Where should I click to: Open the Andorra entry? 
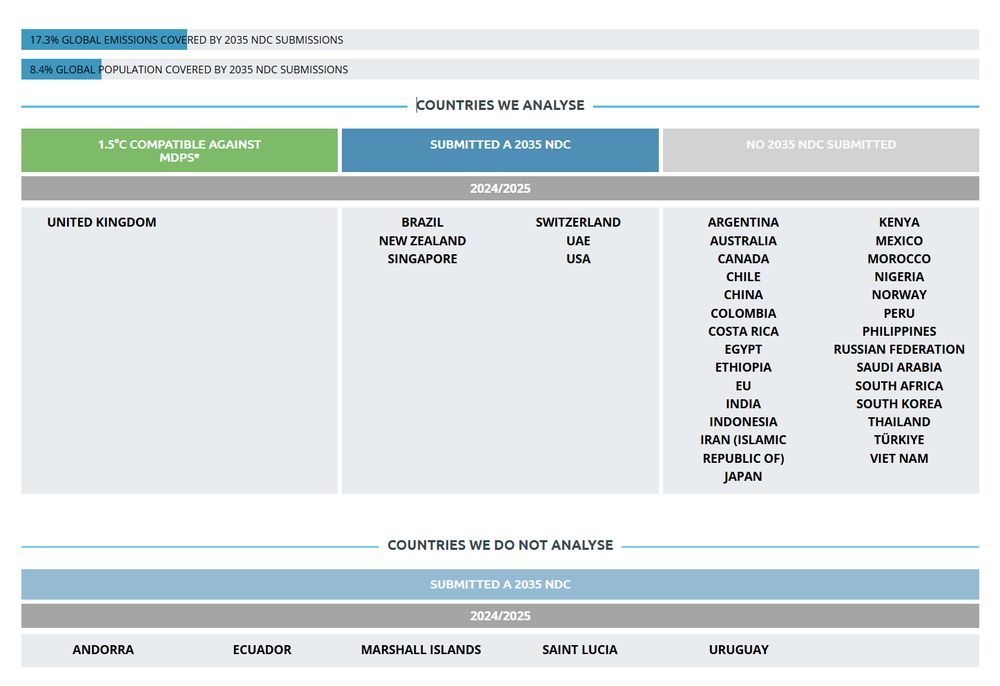coord(103,650)
